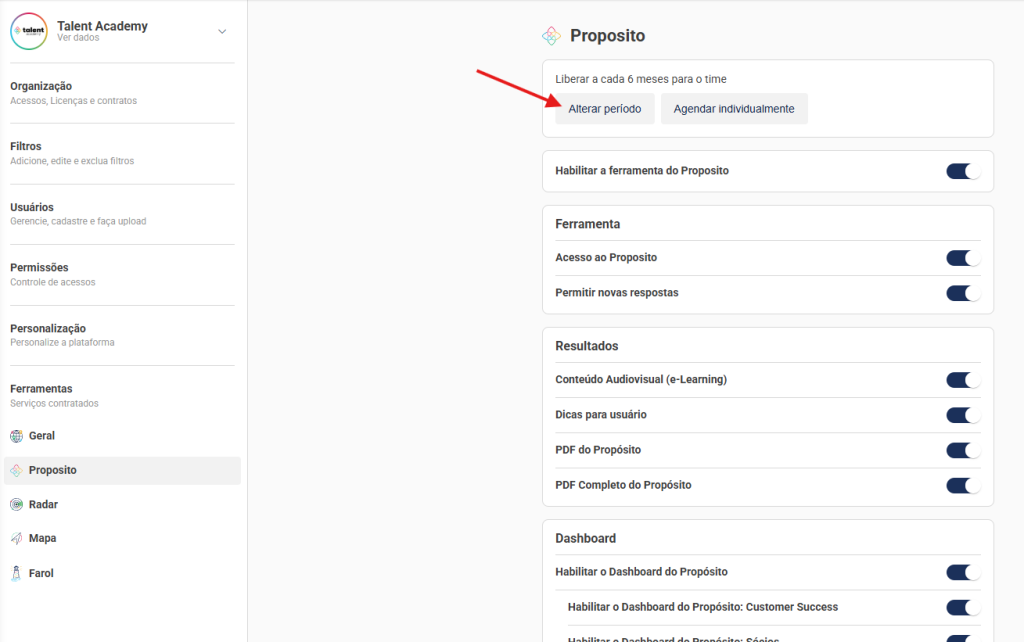This screenshot has width=1024, height=642.
Task: Click Agendar individualmente button
Action: (733, 109)
